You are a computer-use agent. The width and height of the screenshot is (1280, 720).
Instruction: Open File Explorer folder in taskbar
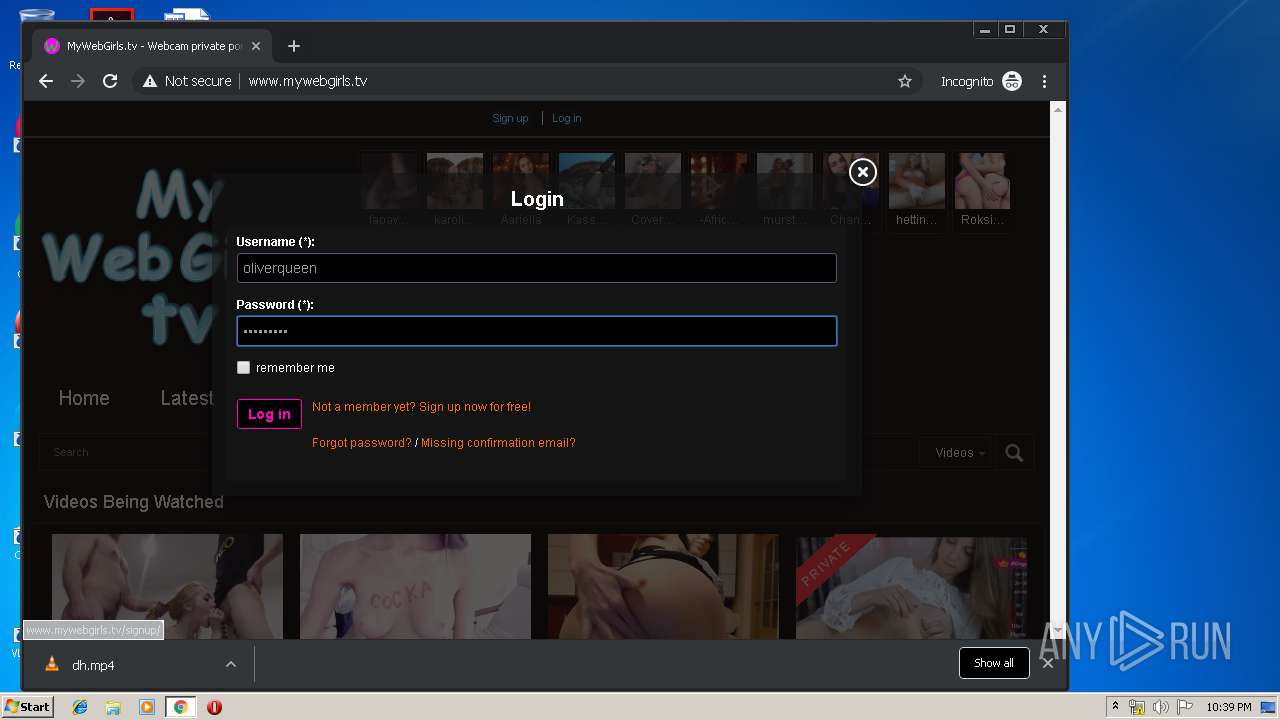(113, 707)
